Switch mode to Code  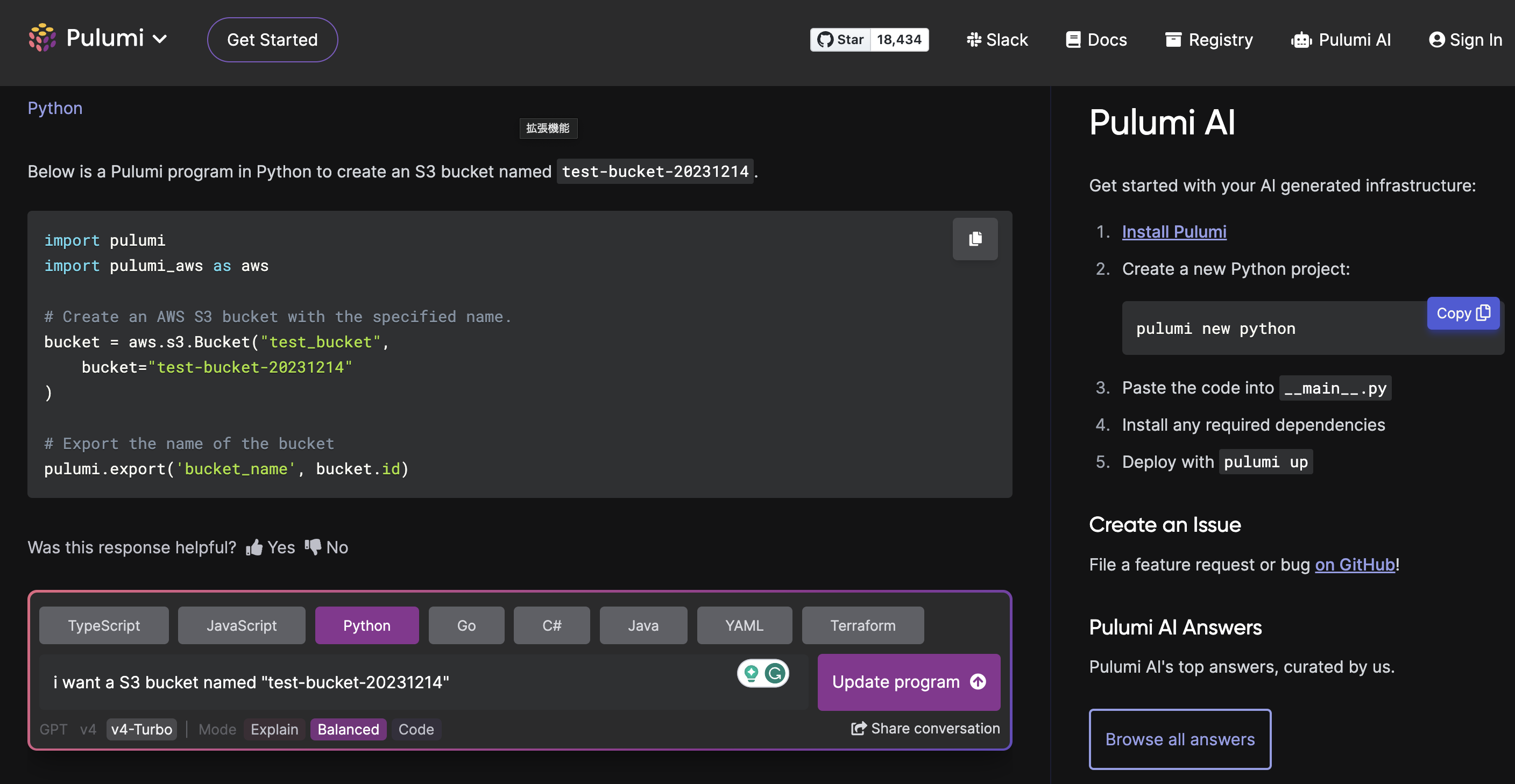click(416, 729)
